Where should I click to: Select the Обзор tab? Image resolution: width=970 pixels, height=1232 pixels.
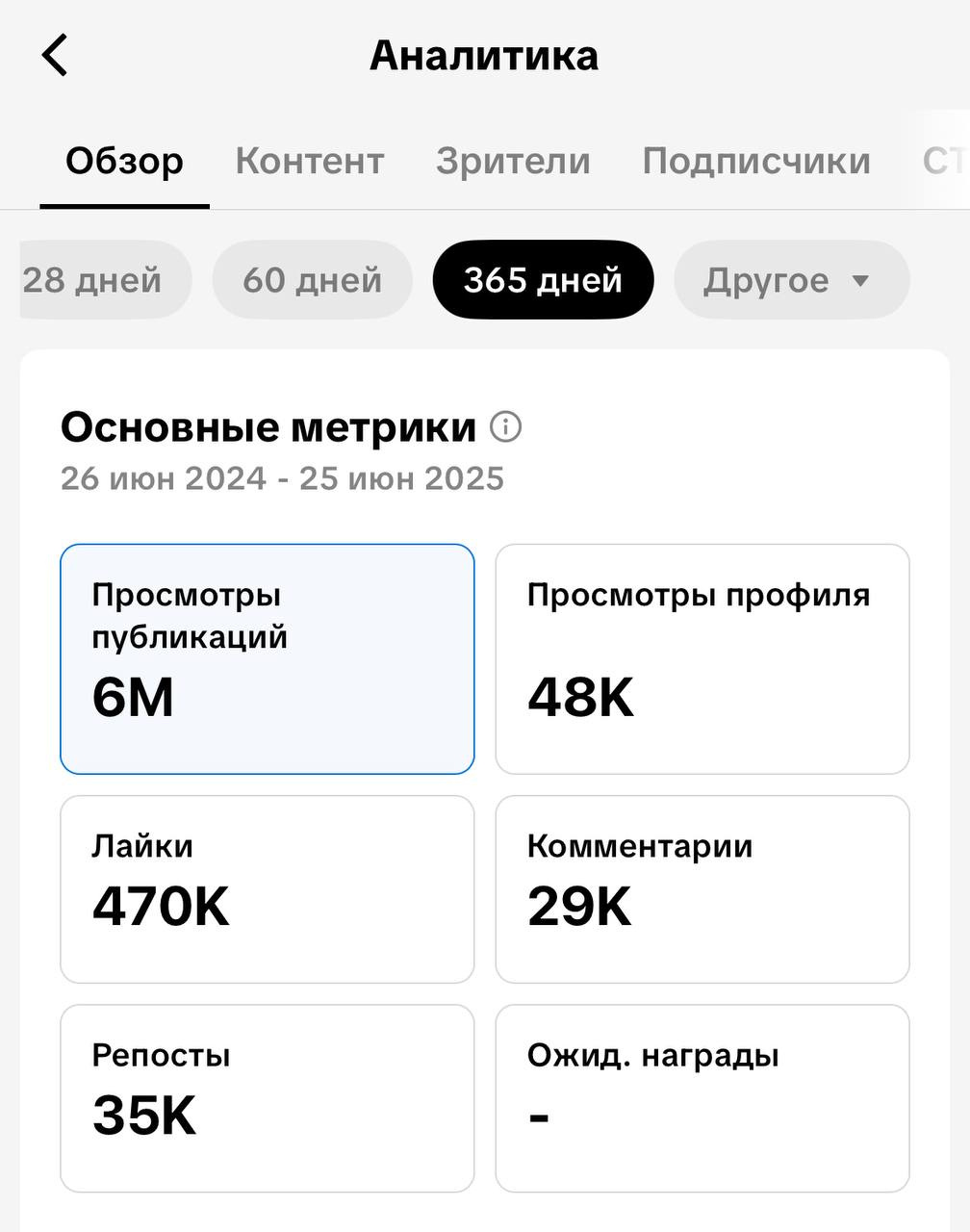[124, 161]
